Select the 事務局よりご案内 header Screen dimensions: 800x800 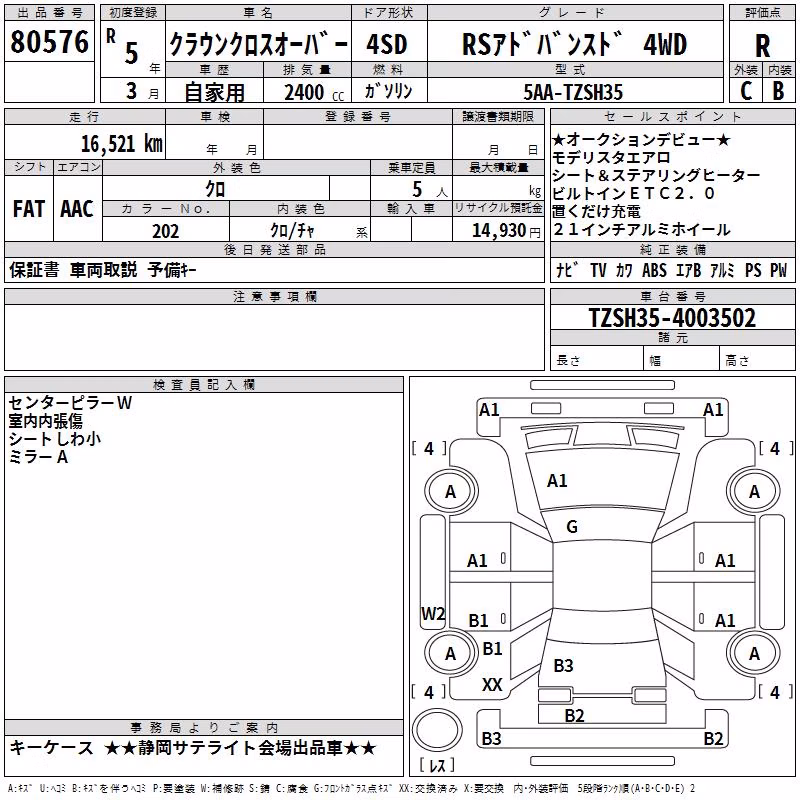(x=204, y=728)
